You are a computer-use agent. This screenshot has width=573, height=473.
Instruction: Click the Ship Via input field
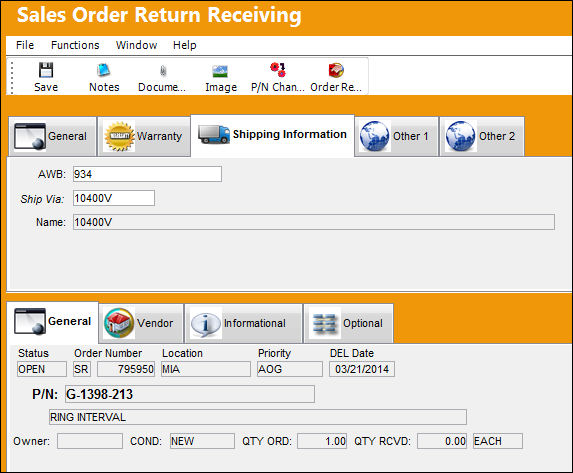(x=114, y=198)
